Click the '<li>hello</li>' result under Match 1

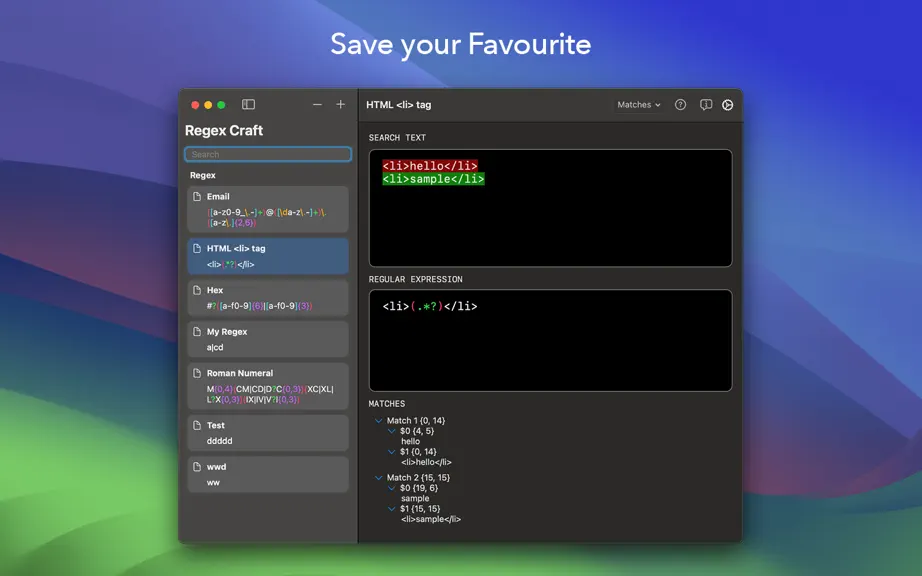(x=426, y=463)
